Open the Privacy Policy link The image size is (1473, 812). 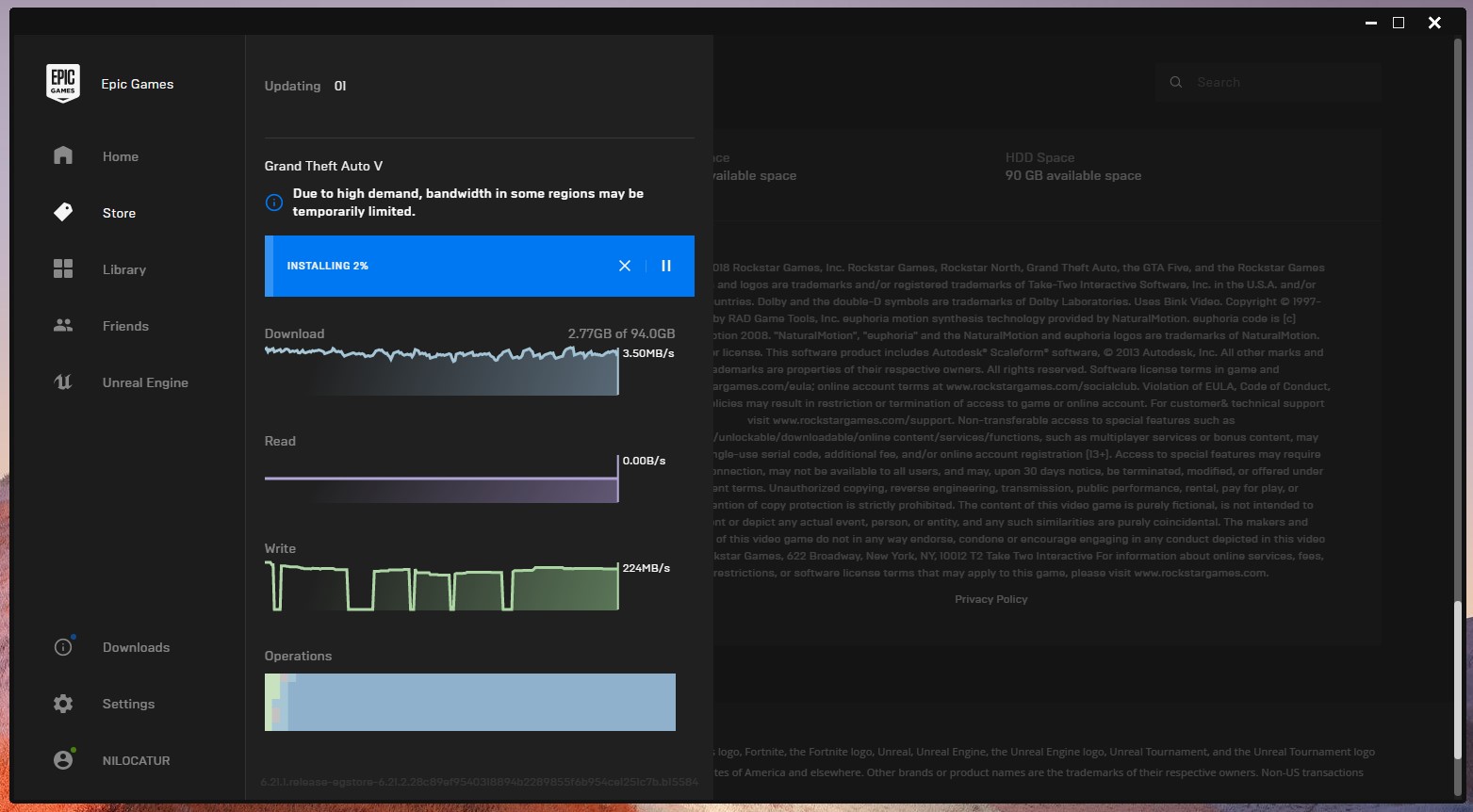tap(991, 599)
